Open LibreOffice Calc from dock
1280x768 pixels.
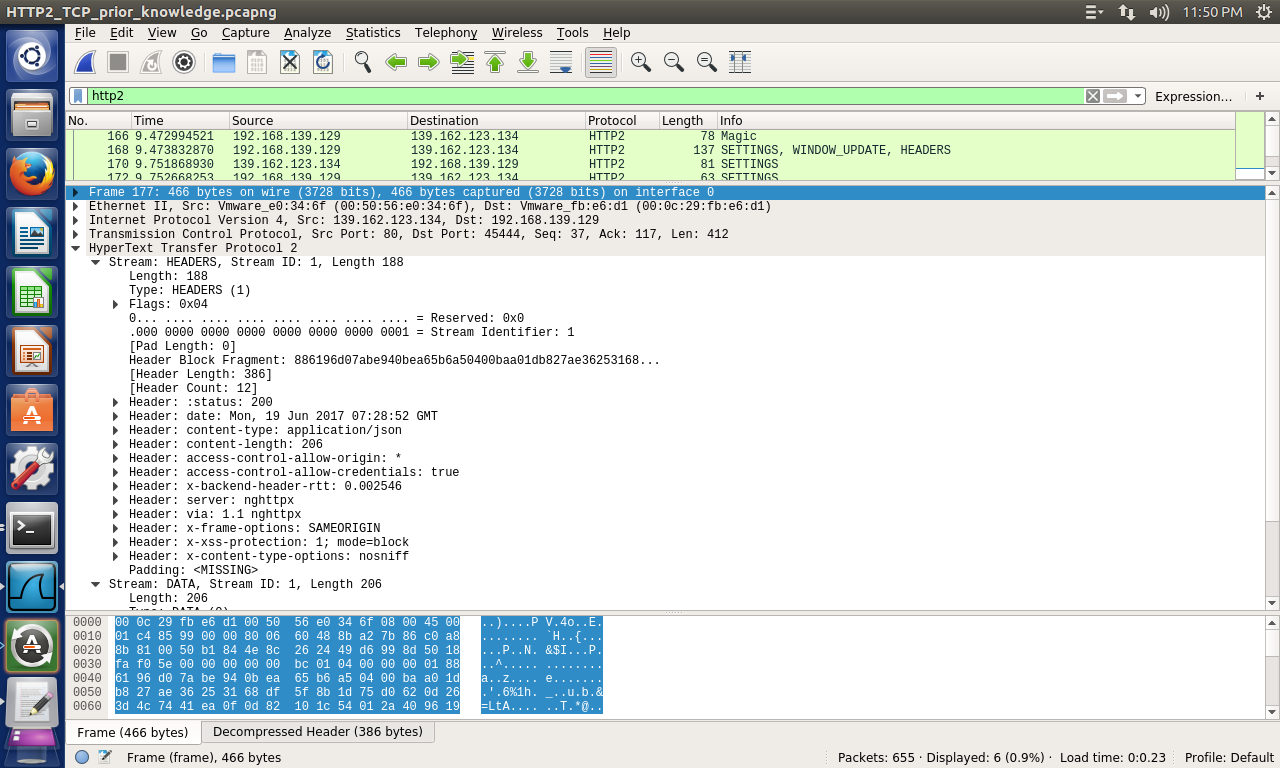pyautogui.click(x=32, y=293)
